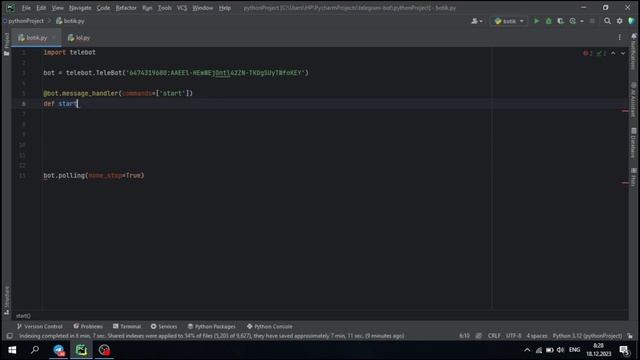
Task: Click PyCharm icon in taskbar
Action: pos(81,350)
